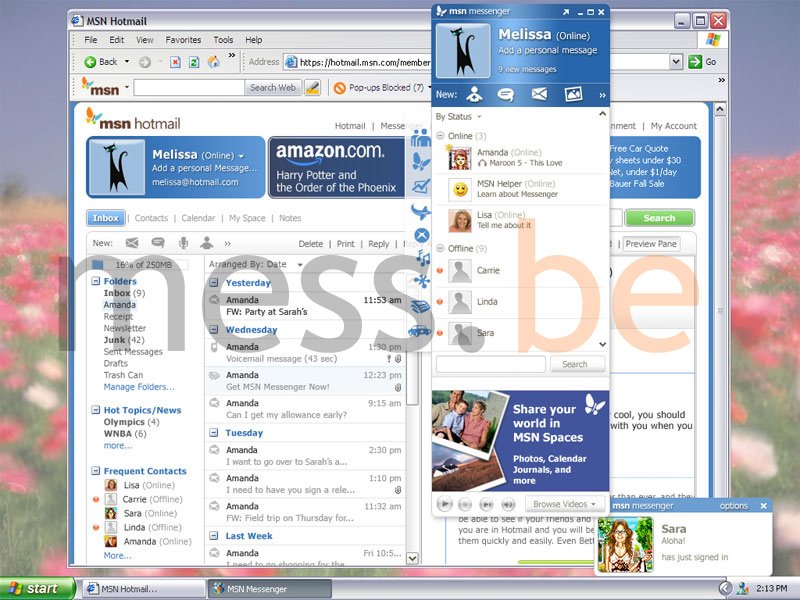Collapse the Yesterday message group
This screenshot has height=600, width=800.
point(214,283)
